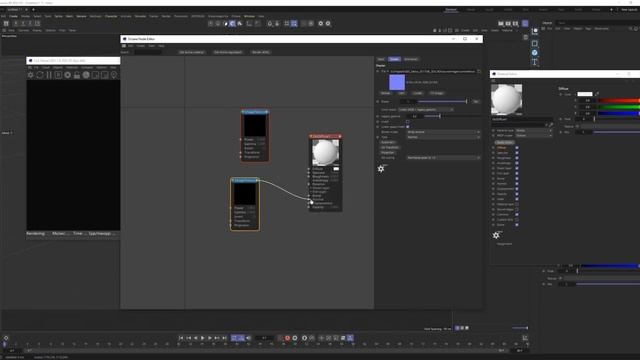
Task: Toggle Z axis lock in top toolbar
Action: coord(30,24)
